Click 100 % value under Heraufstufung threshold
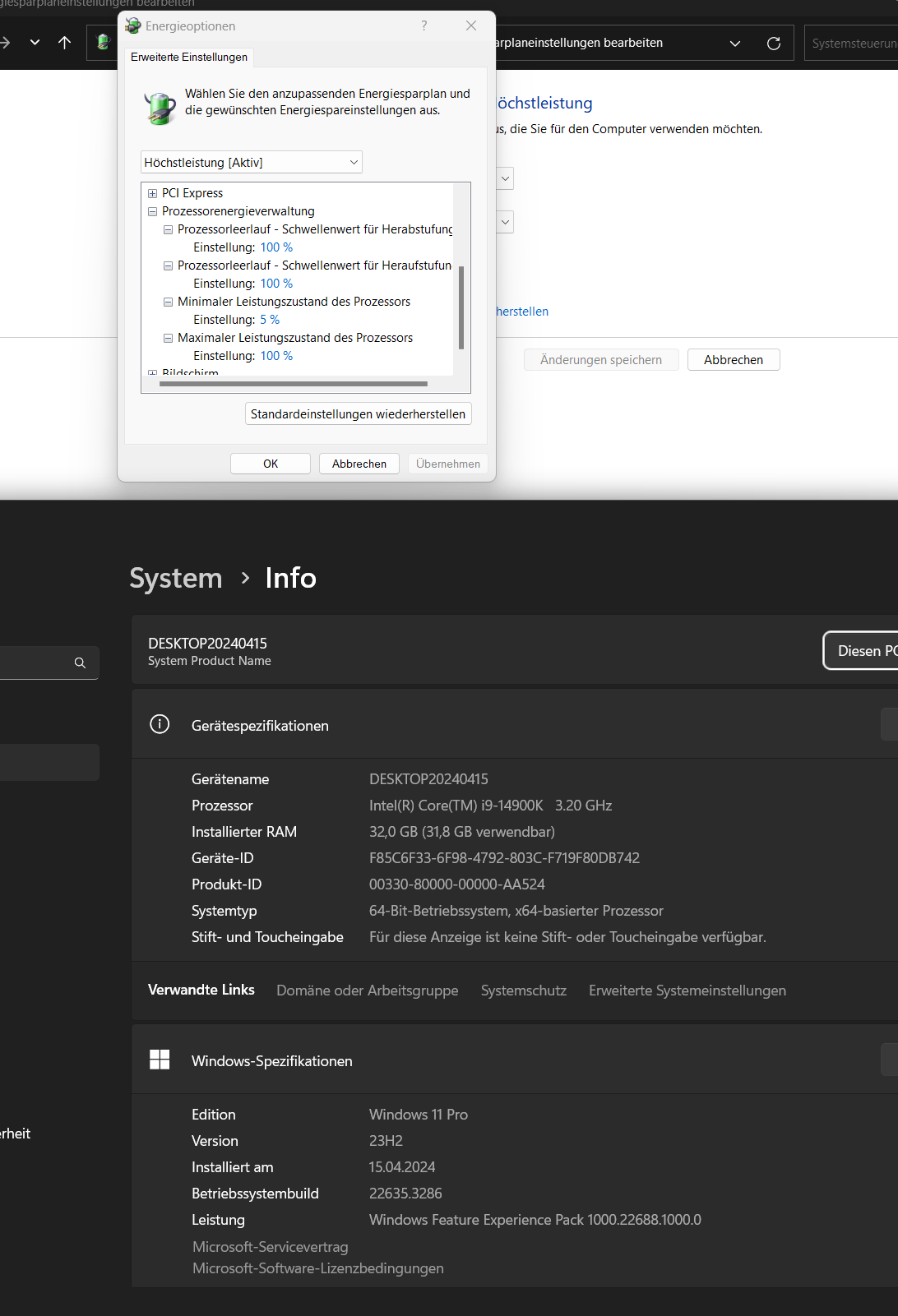This screenshot has width=898, height=1316. tap(276, 284)
